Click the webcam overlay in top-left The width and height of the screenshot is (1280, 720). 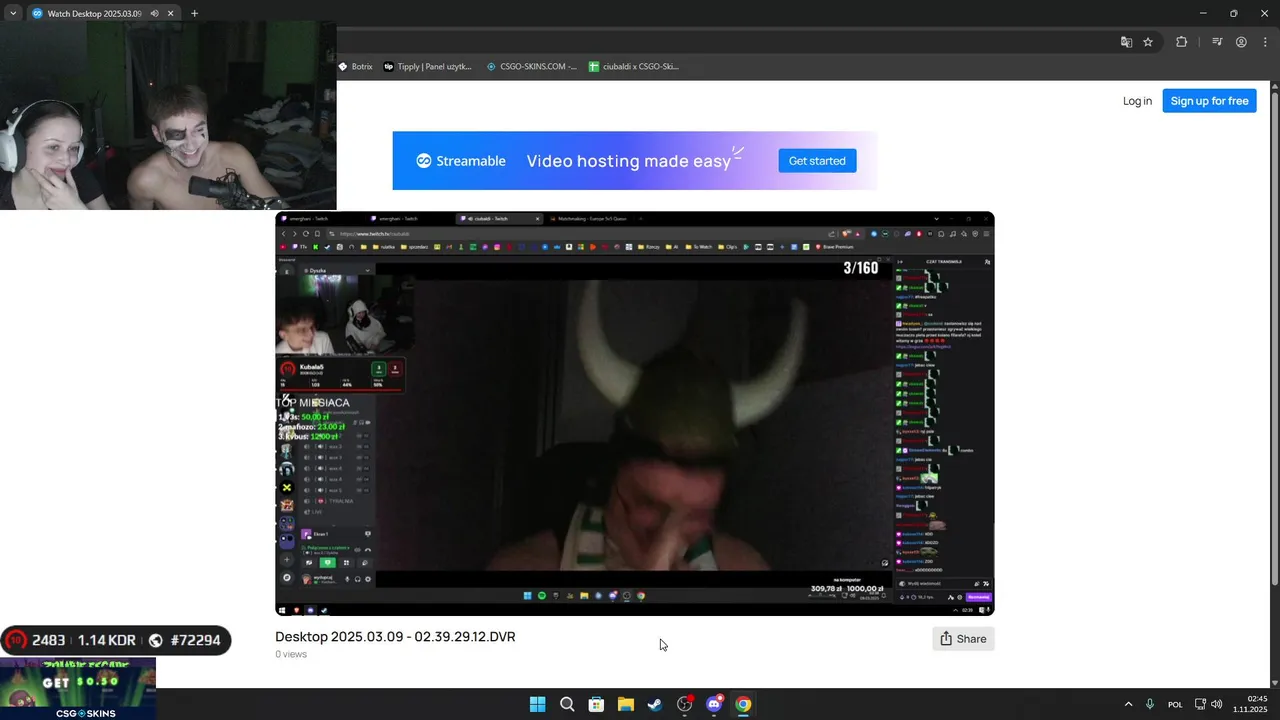[x=168, y=116]
